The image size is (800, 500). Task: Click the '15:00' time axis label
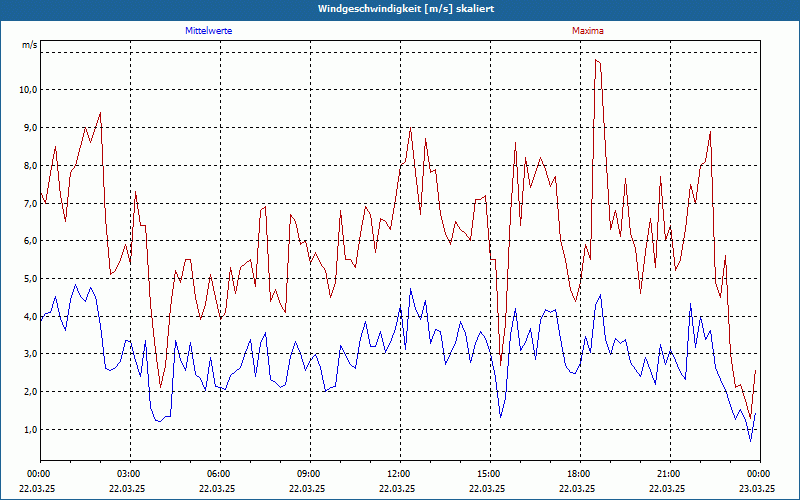point(487,474)
